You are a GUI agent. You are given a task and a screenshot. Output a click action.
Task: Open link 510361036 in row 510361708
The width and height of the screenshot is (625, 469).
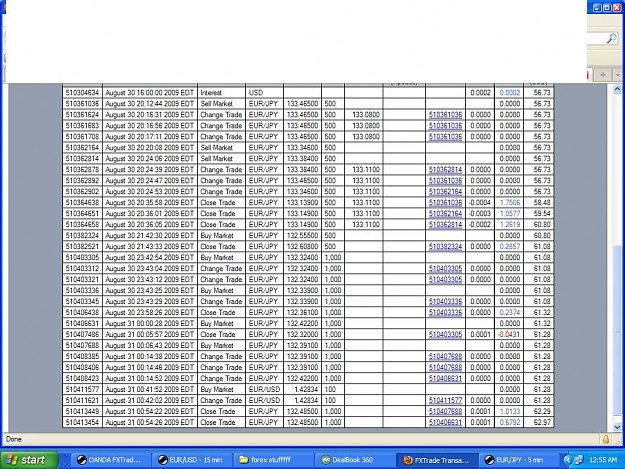[x=445, y=137]
